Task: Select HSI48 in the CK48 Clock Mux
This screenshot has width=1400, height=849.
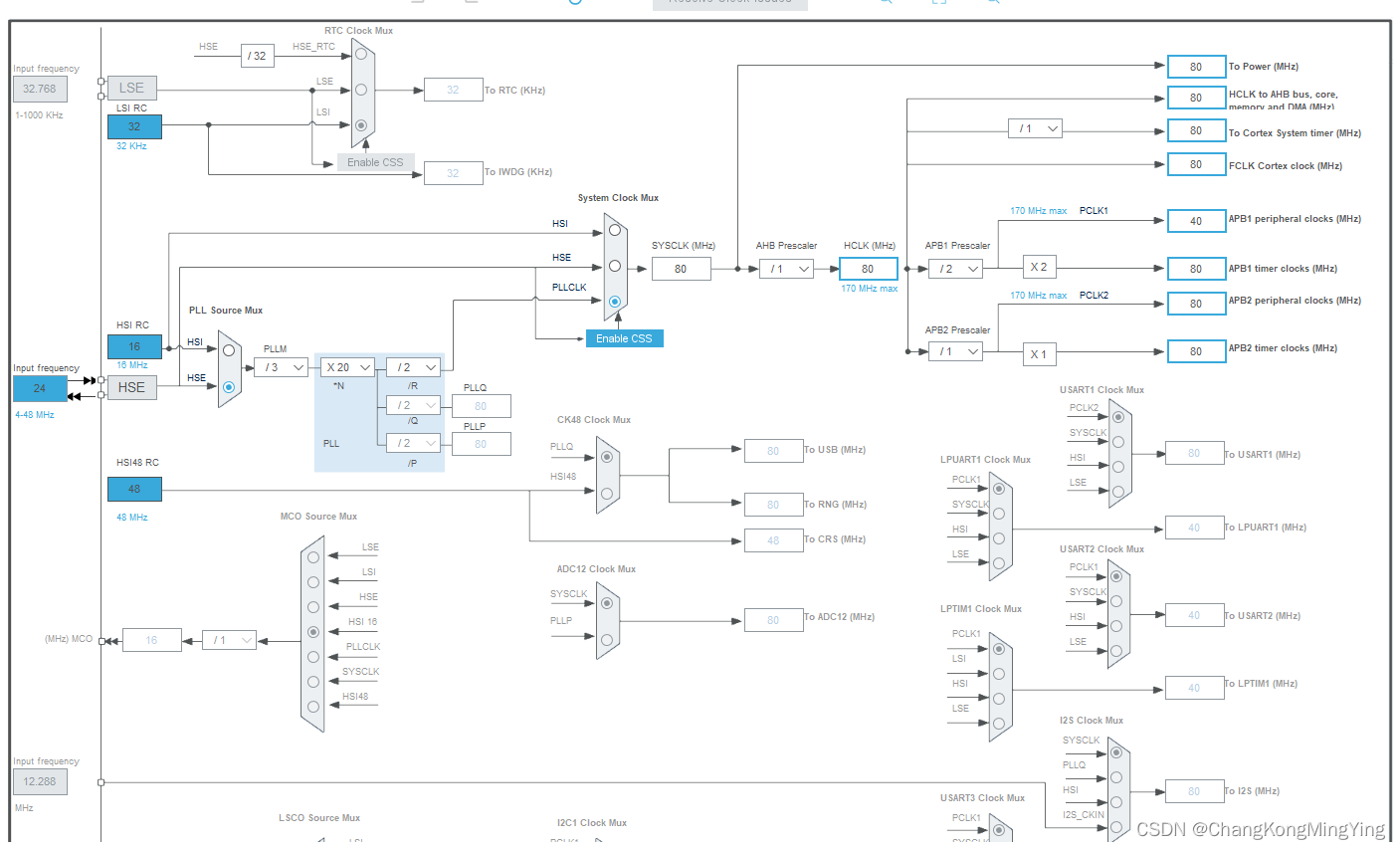Action: coord(607,493)
